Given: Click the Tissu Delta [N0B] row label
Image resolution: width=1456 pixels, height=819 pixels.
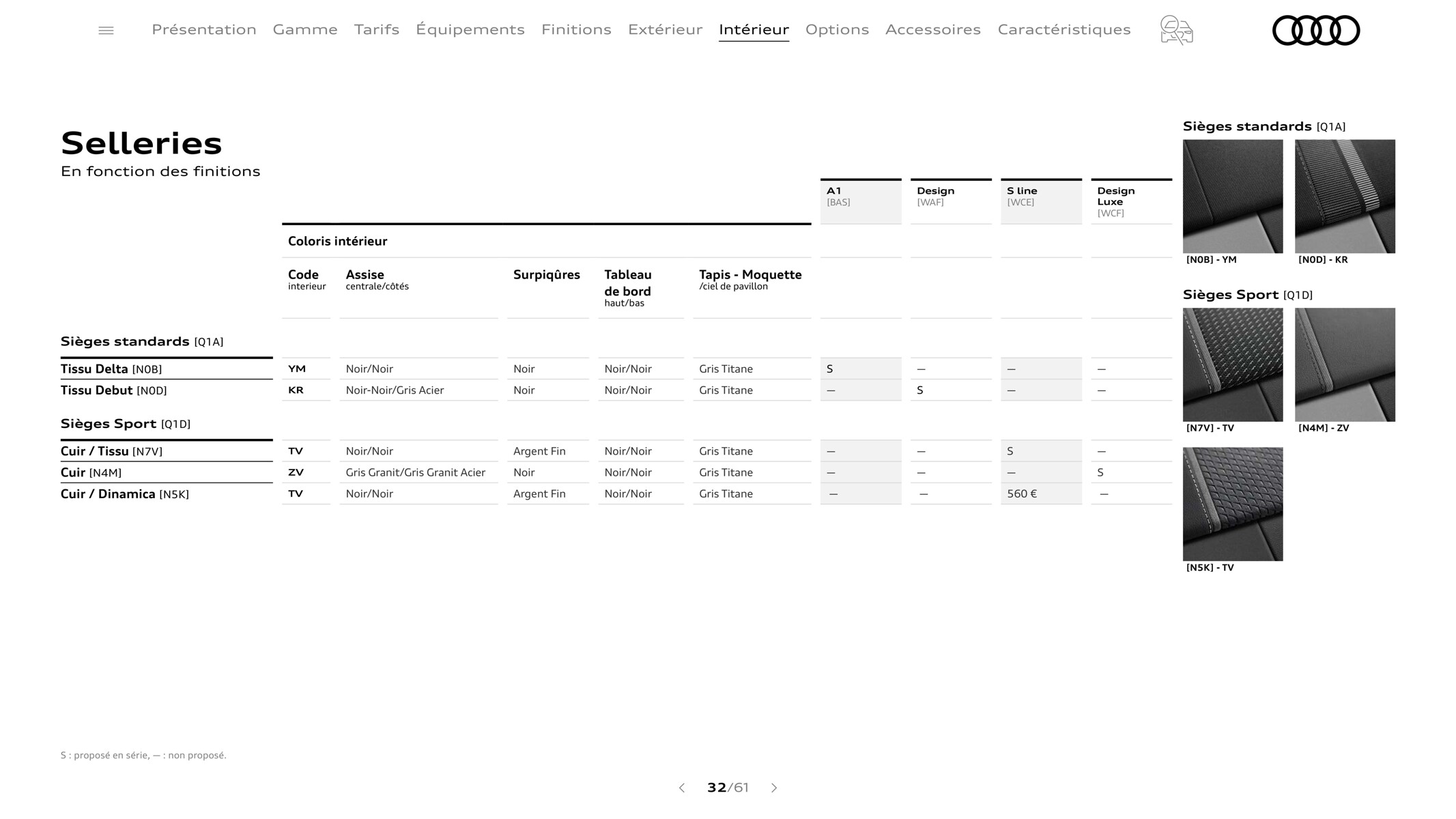Looking at the screenshot, I should point(111,369).
